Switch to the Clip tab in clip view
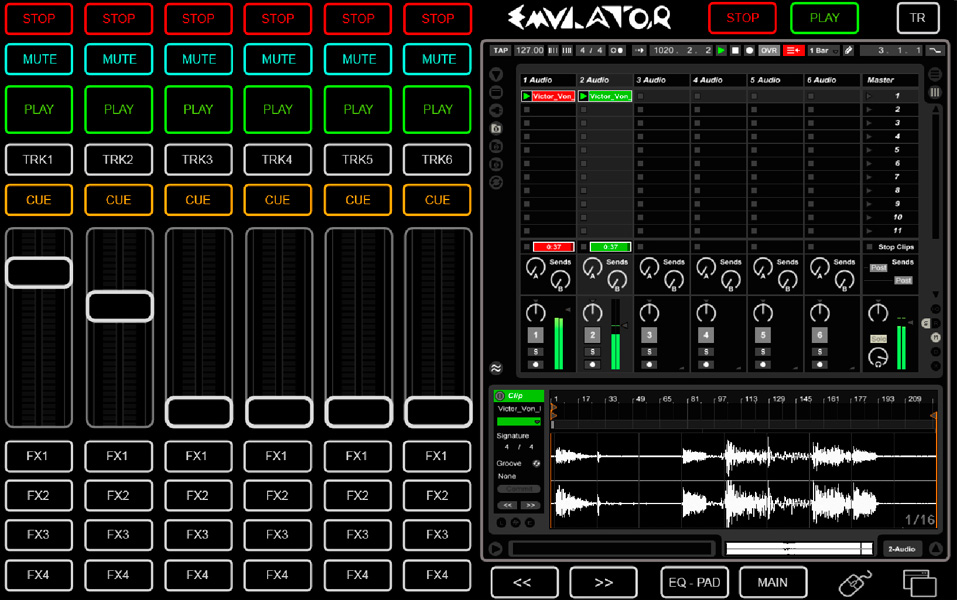Image resolution: width=957 pixels, height=600 pixels. pyautogui.click(x=519, y=395)
